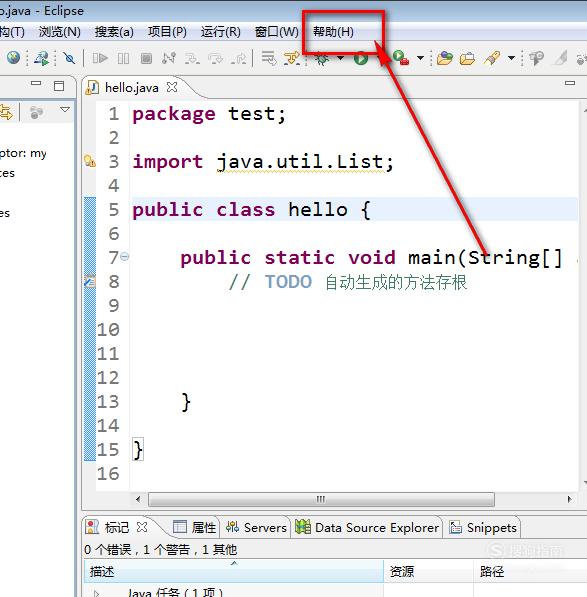Image resolution: width=587 pixels, height=597 pixels.
Task: Open the 浏览(N) menu
Action: tap(59, 32)
